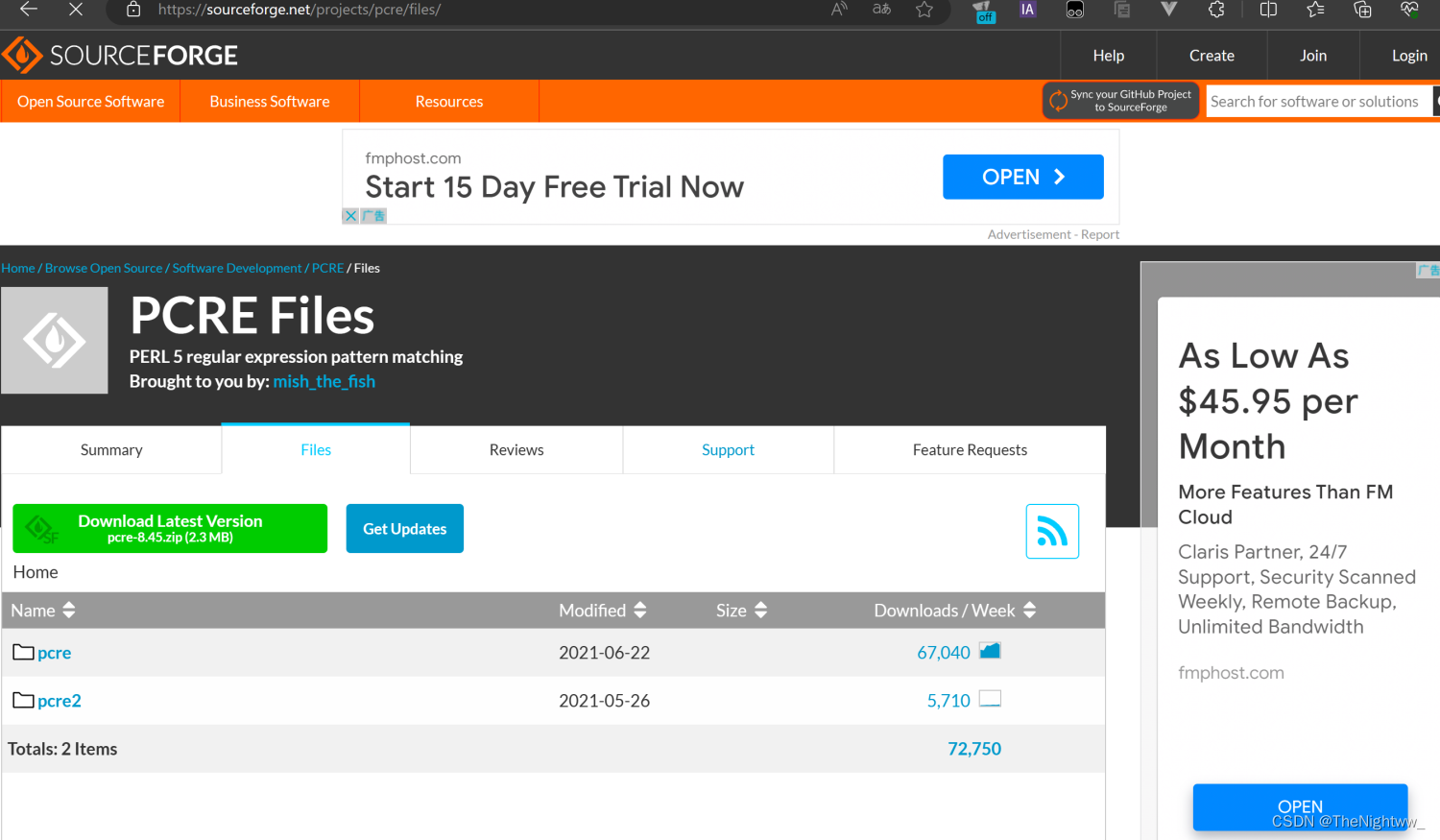1440x840 pixels.
Task: Click the Get Updates button
Action: (x=404, y=529)
